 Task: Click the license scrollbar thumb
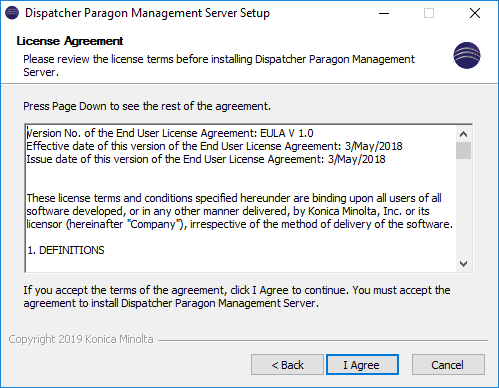point(463,150)
